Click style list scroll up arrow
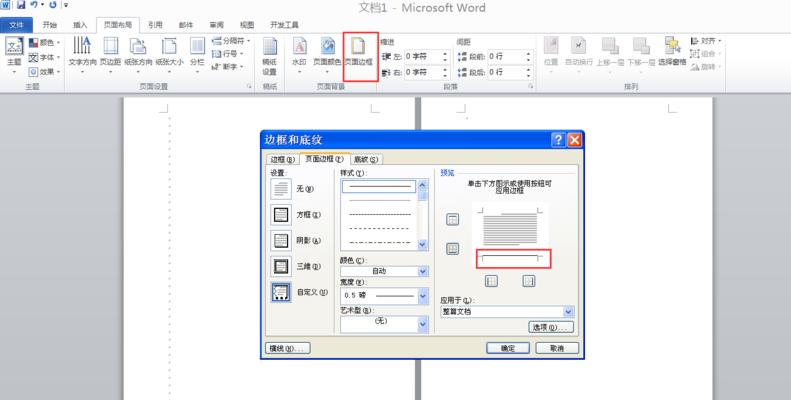 [423, 185]
